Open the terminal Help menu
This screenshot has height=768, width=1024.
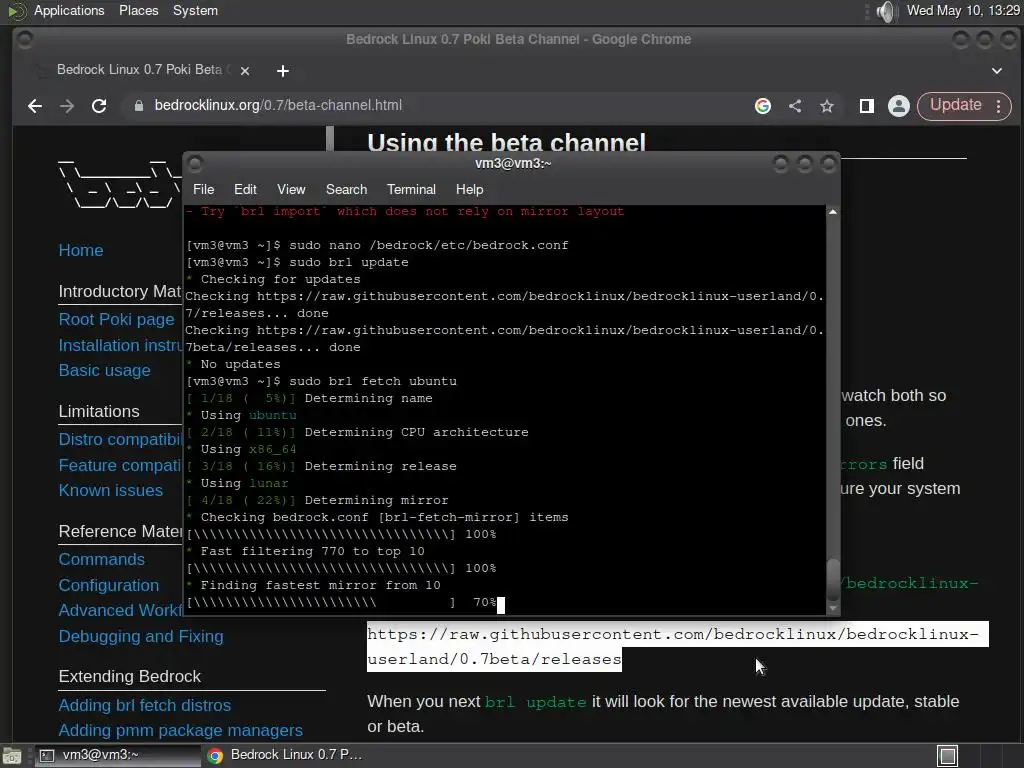point(470,189)
